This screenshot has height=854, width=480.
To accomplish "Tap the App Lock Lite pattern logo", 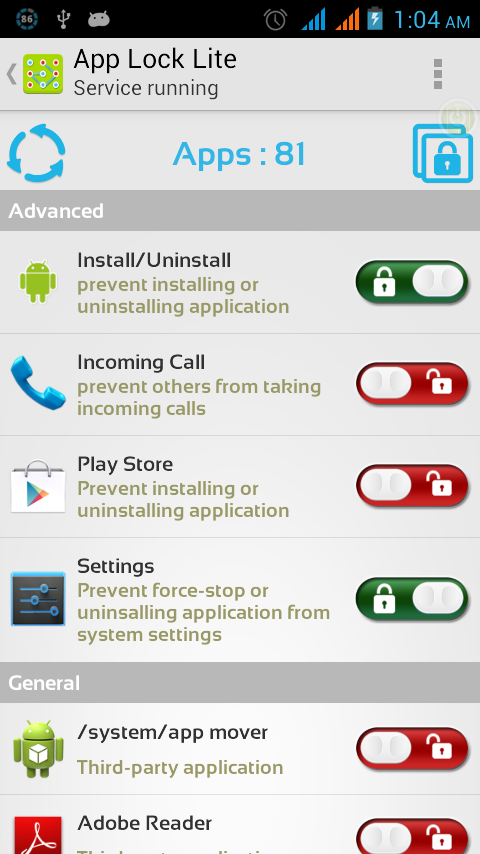I will pos(43,75).
